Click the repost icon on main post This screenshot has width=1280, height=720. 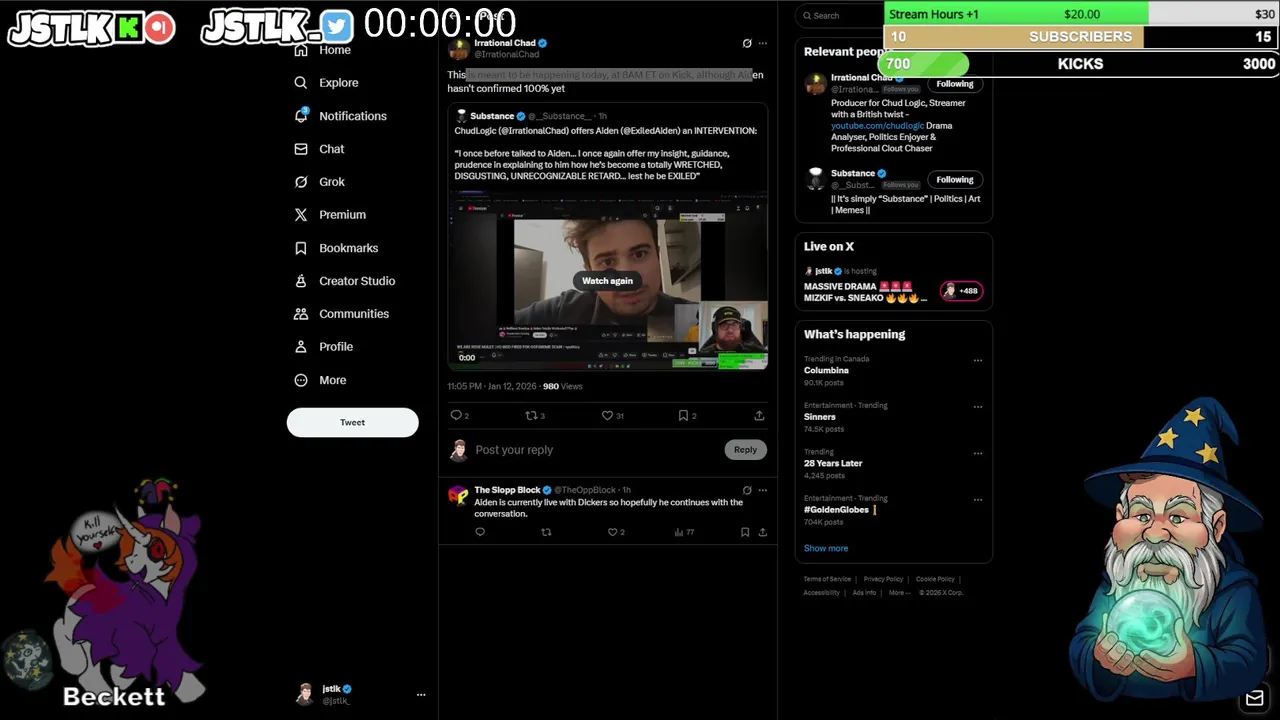[x=531, y=415]
